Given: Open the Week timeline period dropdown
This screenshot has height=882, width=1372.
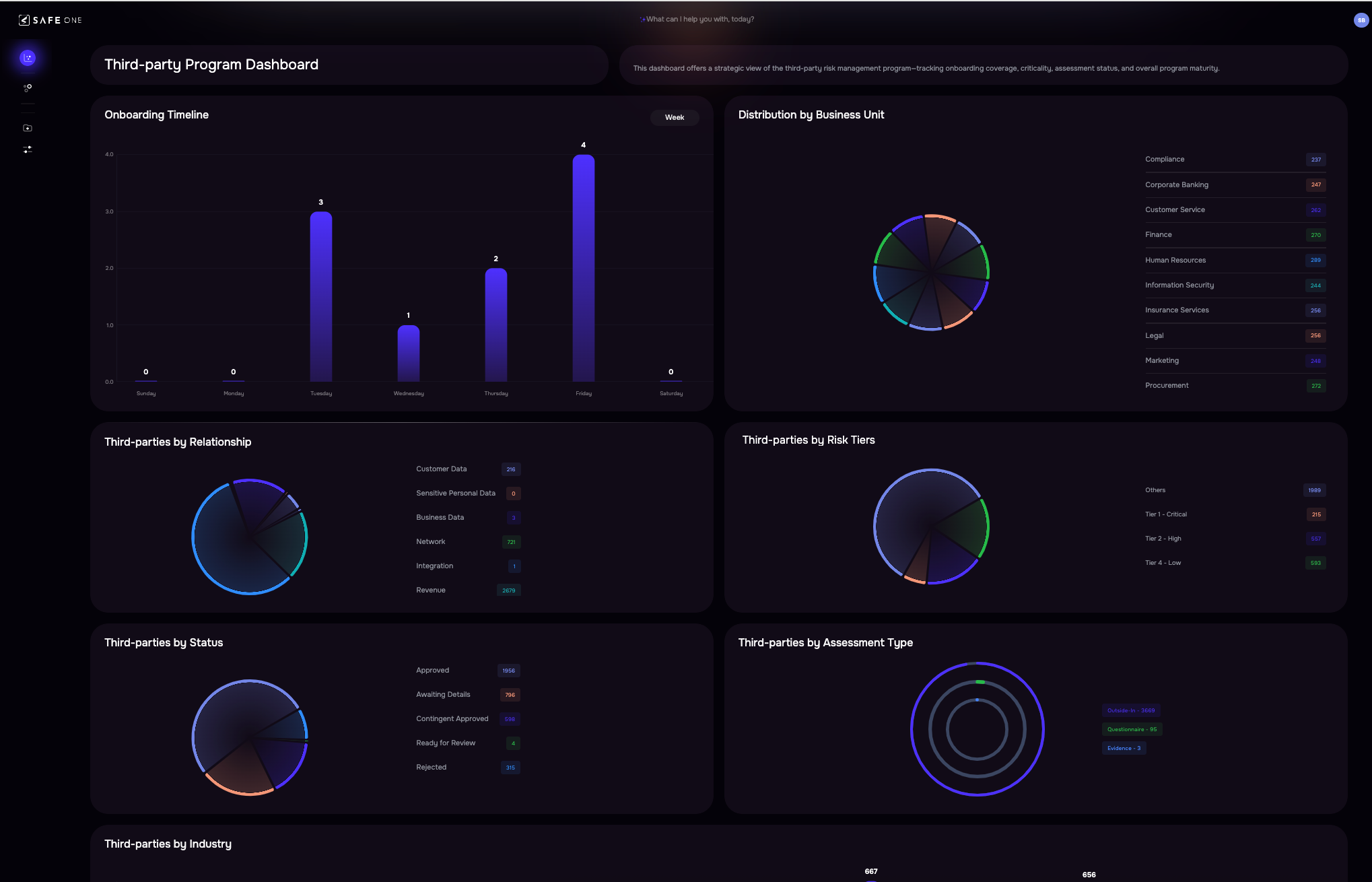Looking at the screenshot, I should point(674,117).
